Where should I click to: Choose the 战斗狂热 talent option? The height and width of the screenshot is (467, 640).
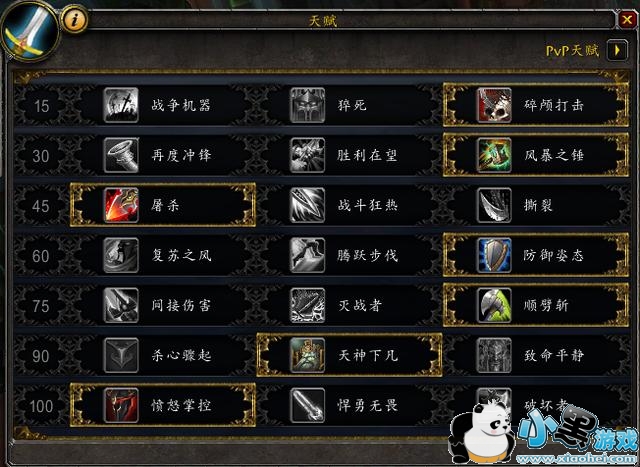click(x=349, y=205)
